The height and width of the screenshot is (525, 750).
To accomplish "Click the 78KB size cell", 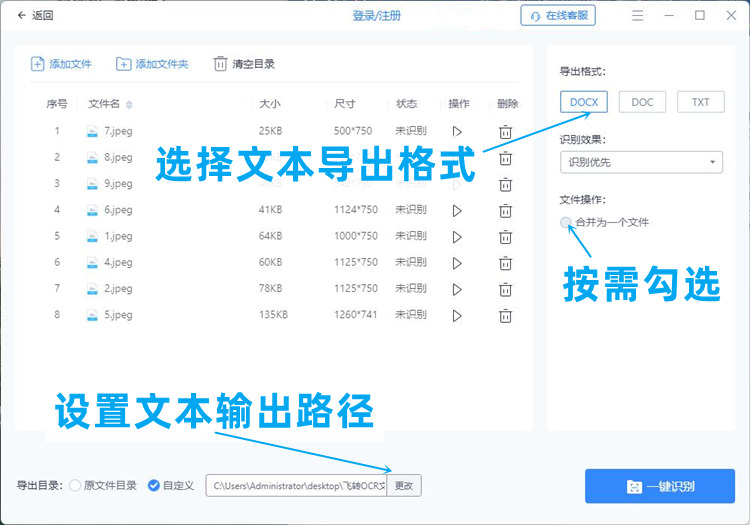I will click(270, 288).
